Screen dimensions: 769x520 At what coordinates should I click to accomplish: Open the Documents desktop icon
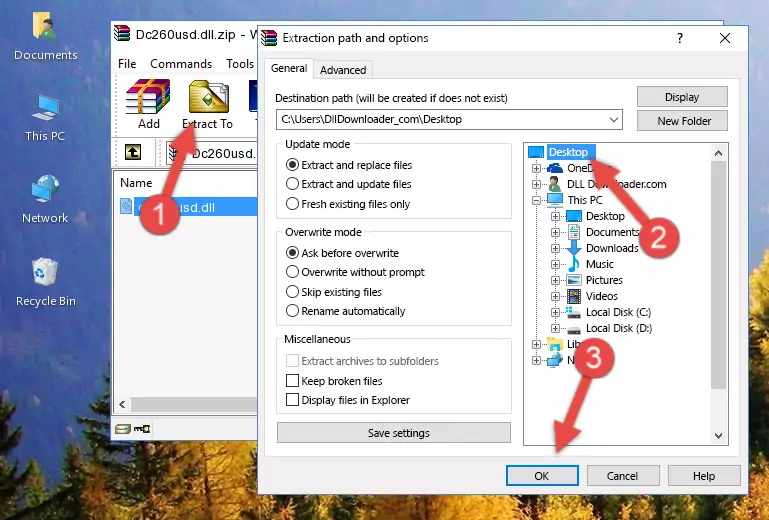45,26
